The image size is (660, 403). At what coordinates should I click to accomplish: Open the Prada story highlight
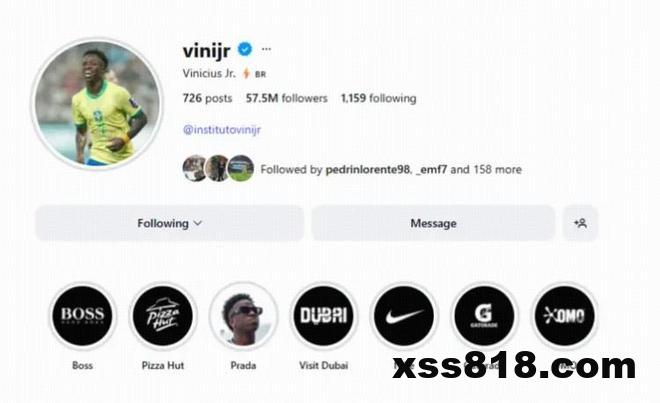point(243,316)
